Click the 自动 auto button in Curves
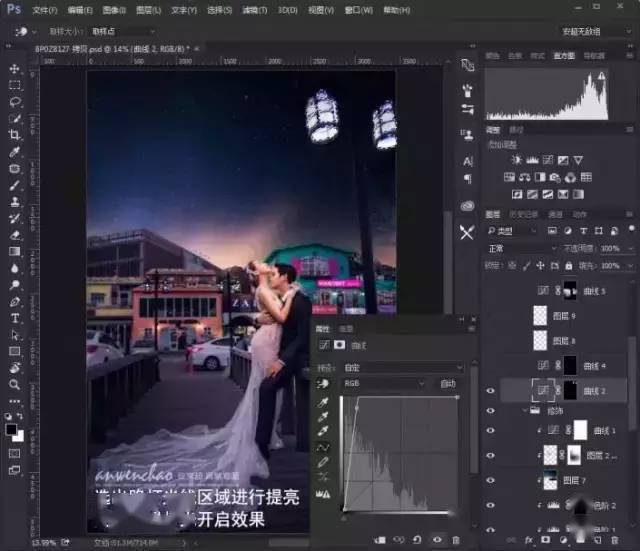 448,384
